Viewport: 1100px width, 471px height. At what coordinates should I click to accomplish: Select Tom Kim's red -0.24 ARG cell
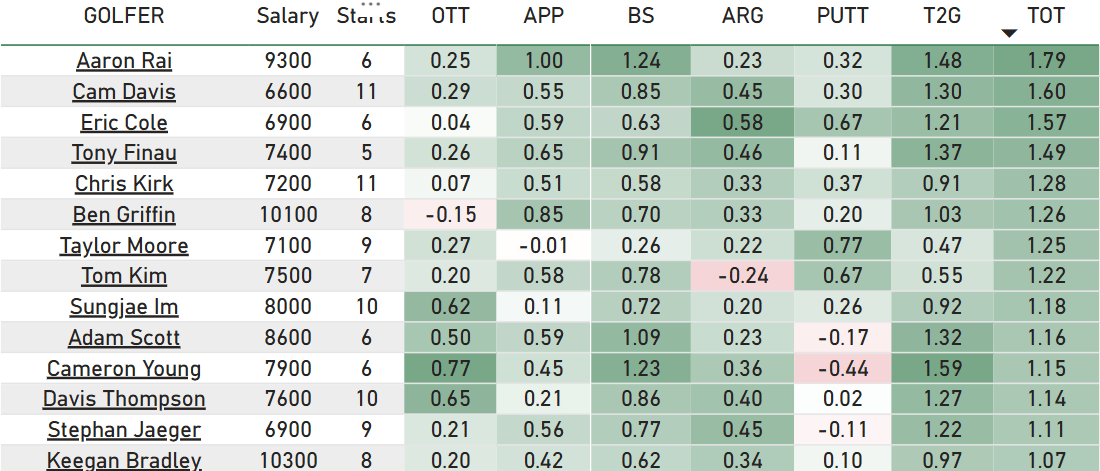coord(742,276)
